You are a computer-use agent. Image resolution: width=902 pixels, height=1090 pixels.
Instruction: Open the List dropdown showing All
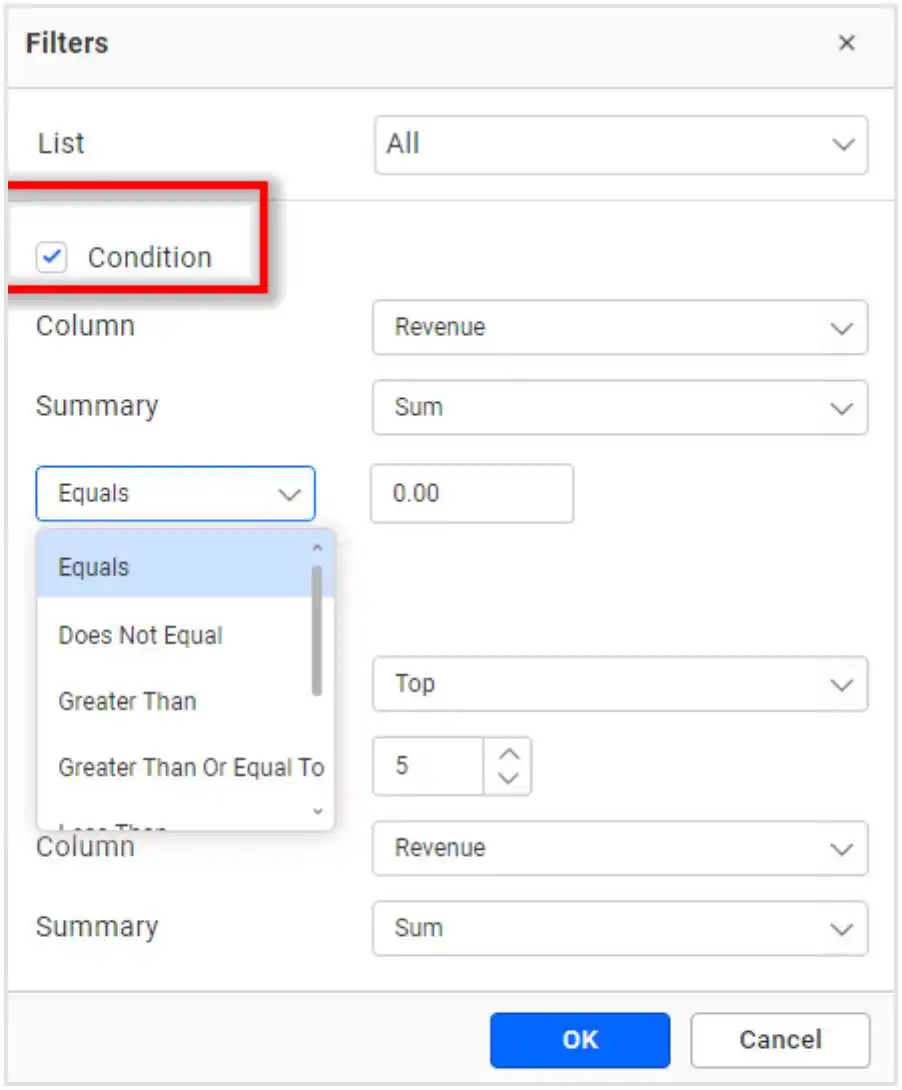(x=620, y=144)
